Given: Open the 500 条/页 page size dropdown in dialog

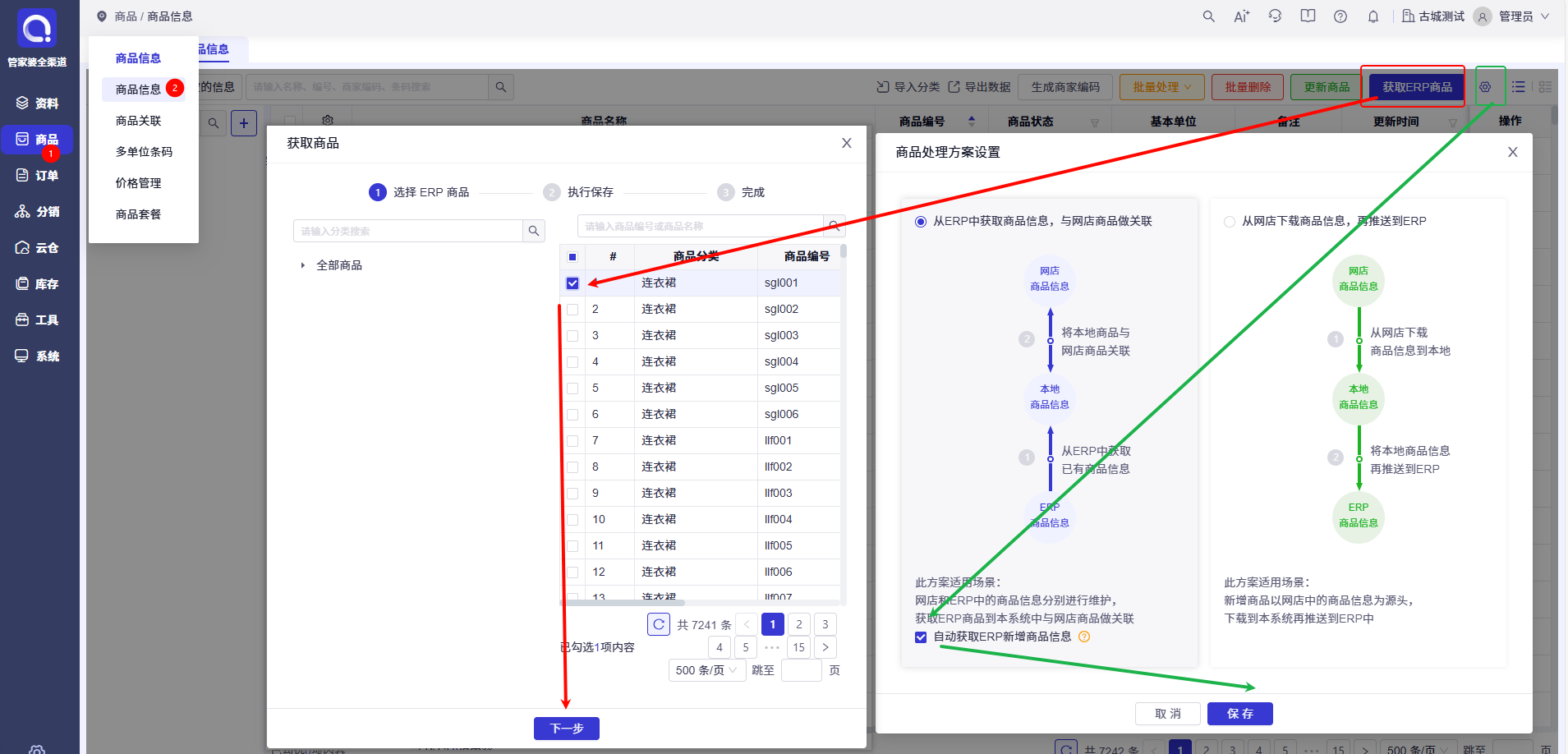Looking at the screenshot, I should (706, 670).
